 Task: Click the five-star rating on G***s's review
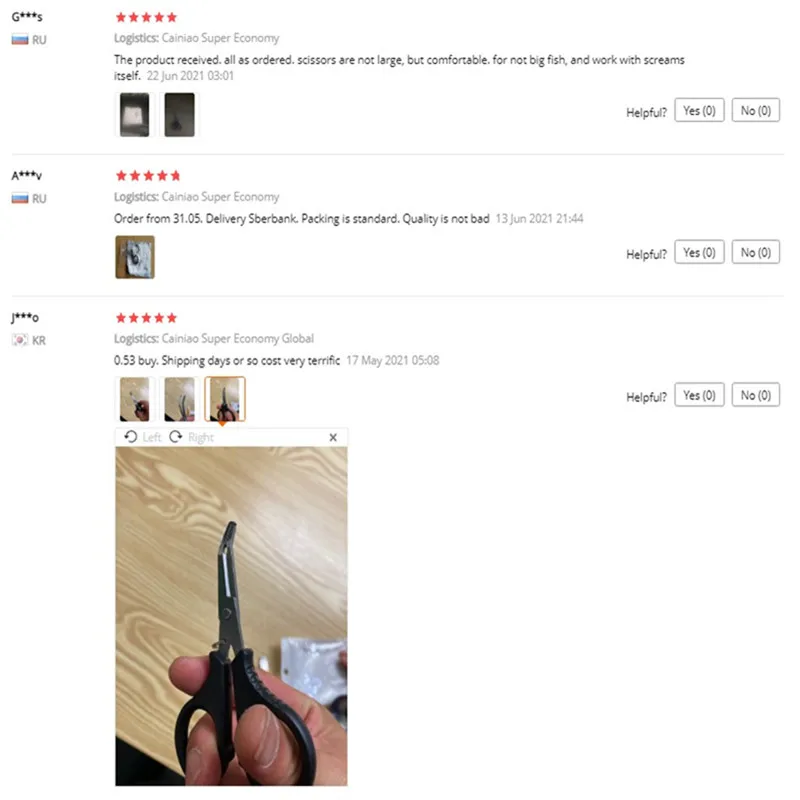pos(146,17)
